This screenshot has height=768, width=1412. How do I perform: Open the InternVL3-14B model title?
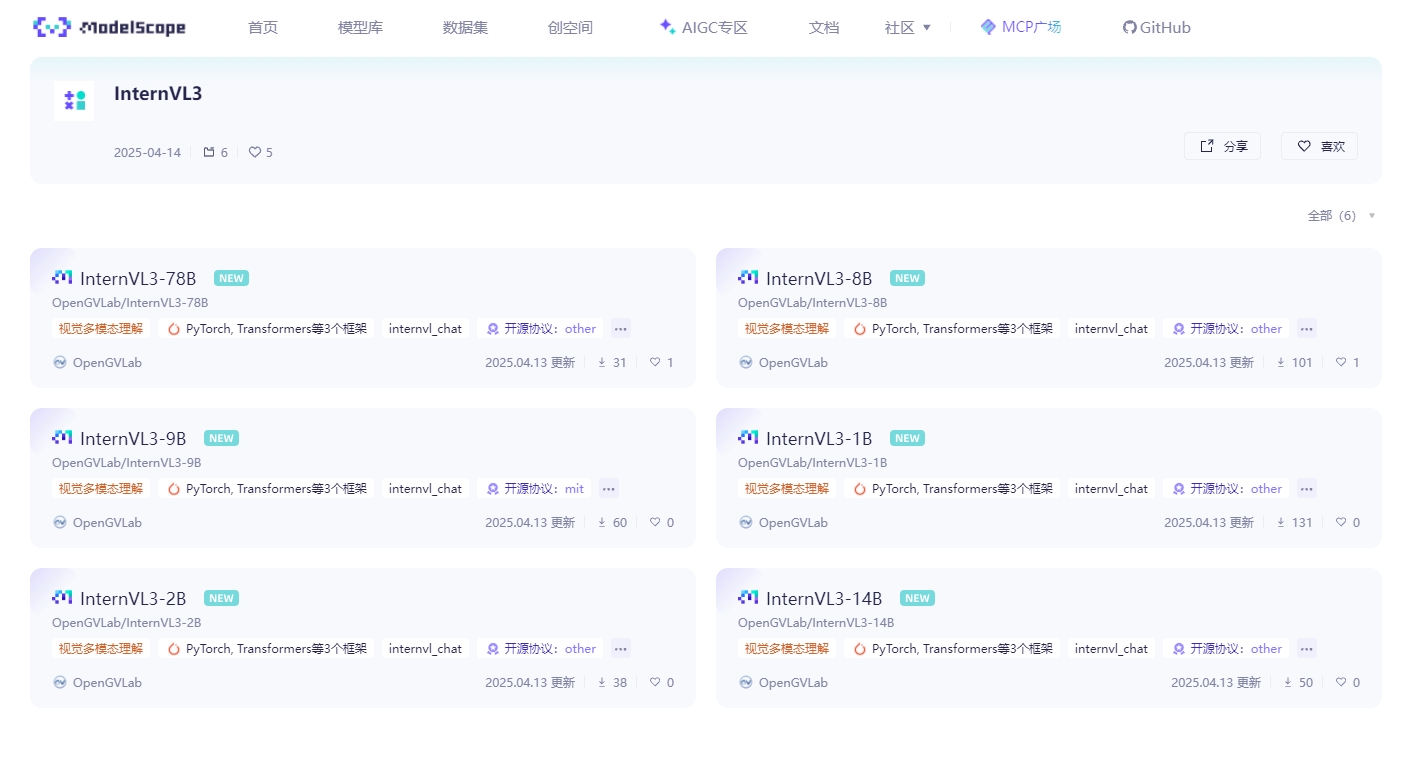click(824, 598)
